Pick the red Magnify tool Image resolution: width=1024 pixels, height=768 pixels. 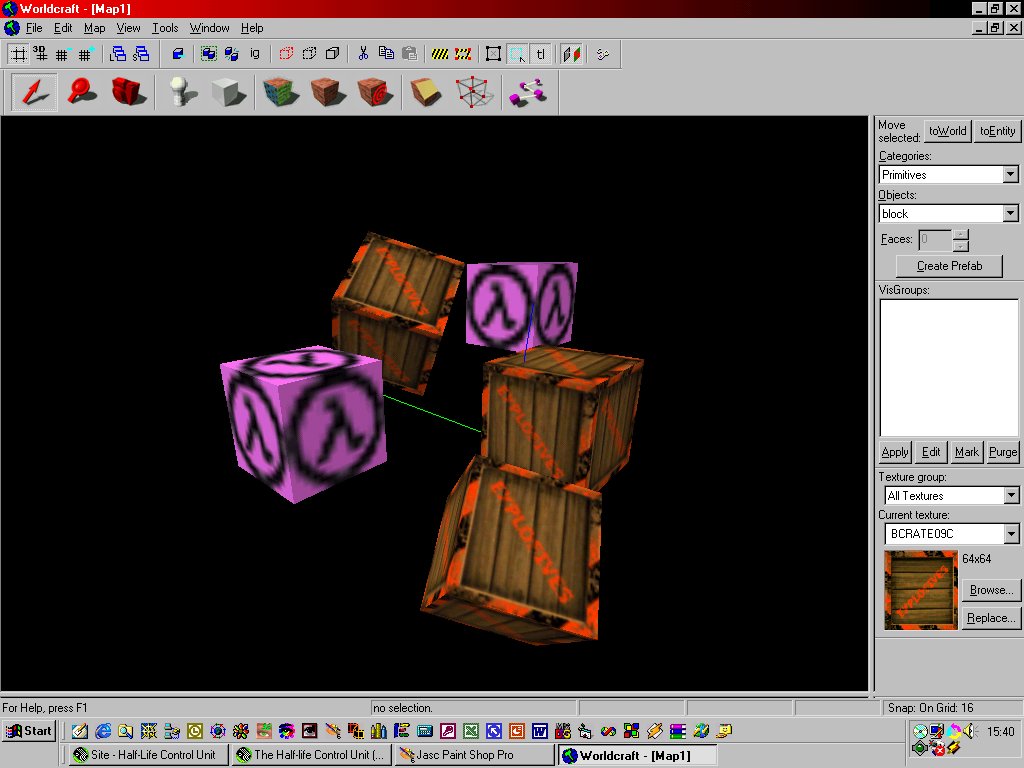[x=81, y=92]
